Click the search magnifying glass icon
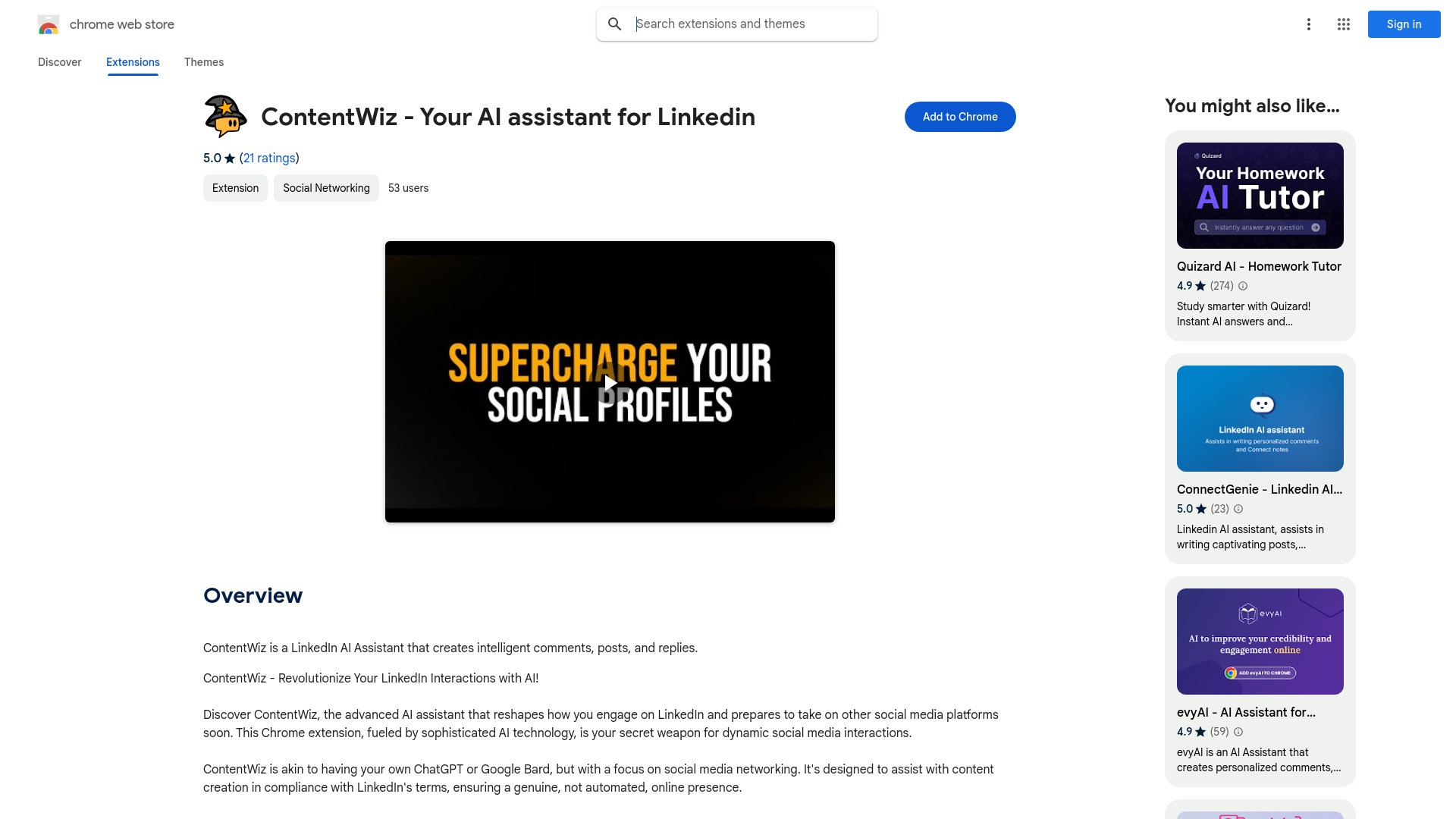 click(614, 24)
